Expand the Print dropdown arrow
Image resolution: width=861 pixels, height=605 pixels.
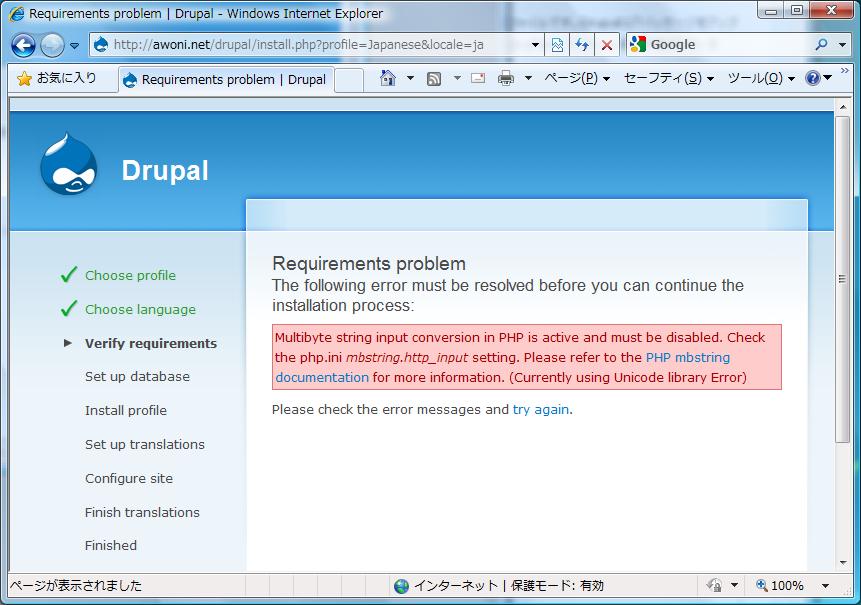528,79
